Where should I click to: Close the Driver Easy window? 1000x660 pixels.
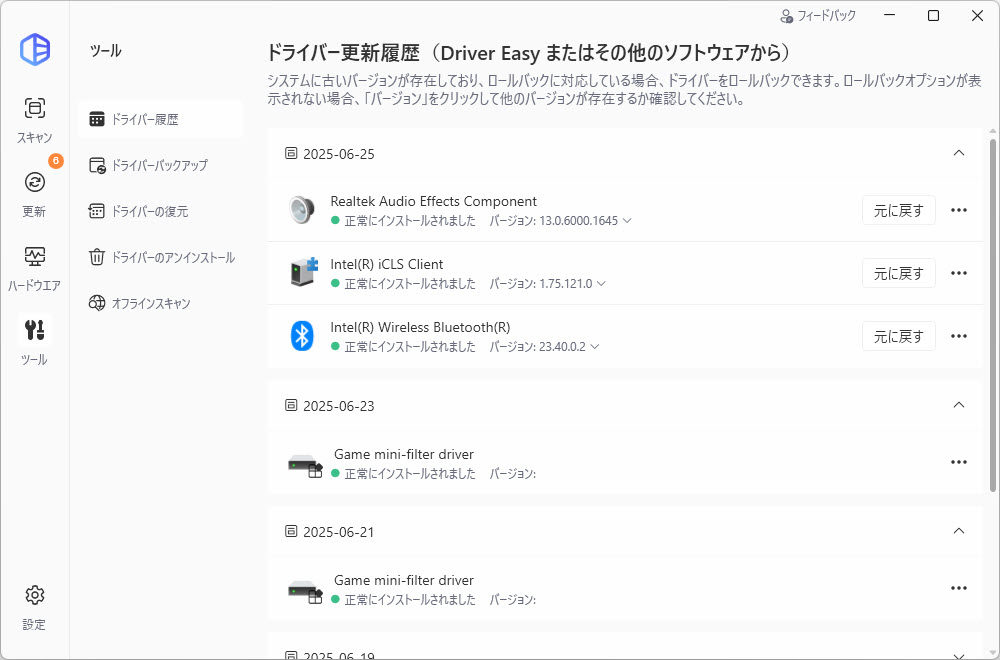click(977, 15)
